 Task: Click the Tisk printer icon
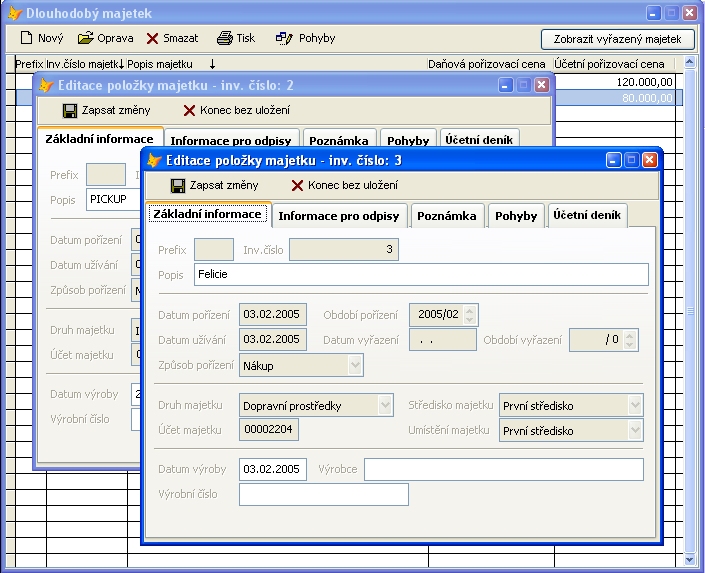(x=225, y=38)
